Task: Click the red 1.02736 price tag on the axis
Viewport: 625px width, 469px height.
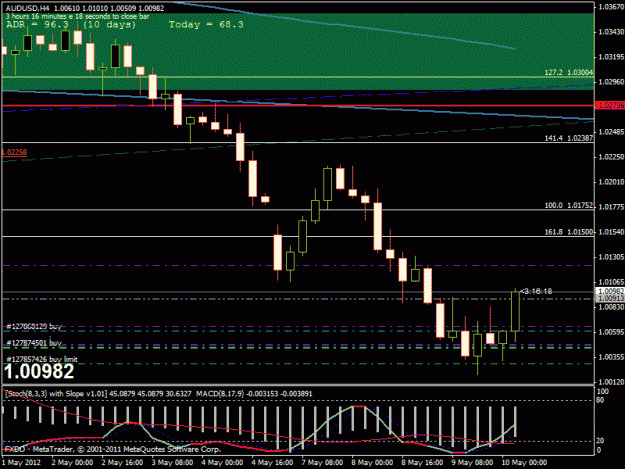Action: click(x=610, y=105)
